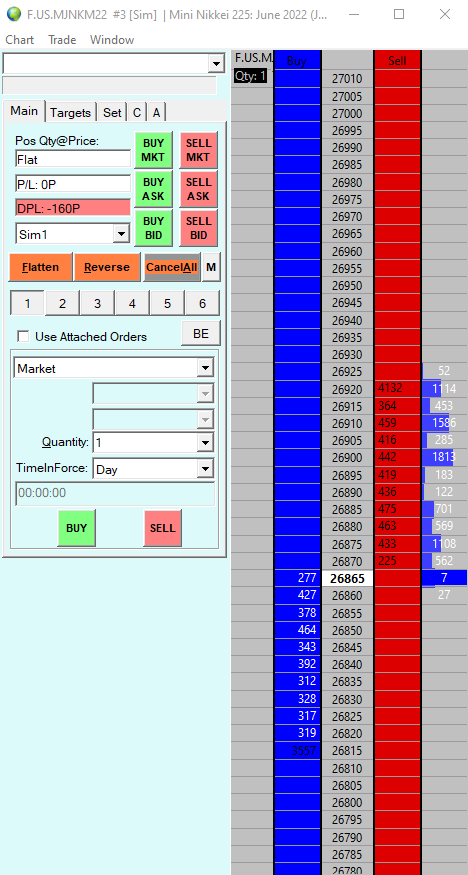Image resolution: width=468 pixels, height=875 pixels.
Task: Maximize the trading DOM window
Action: click(399, 14)
